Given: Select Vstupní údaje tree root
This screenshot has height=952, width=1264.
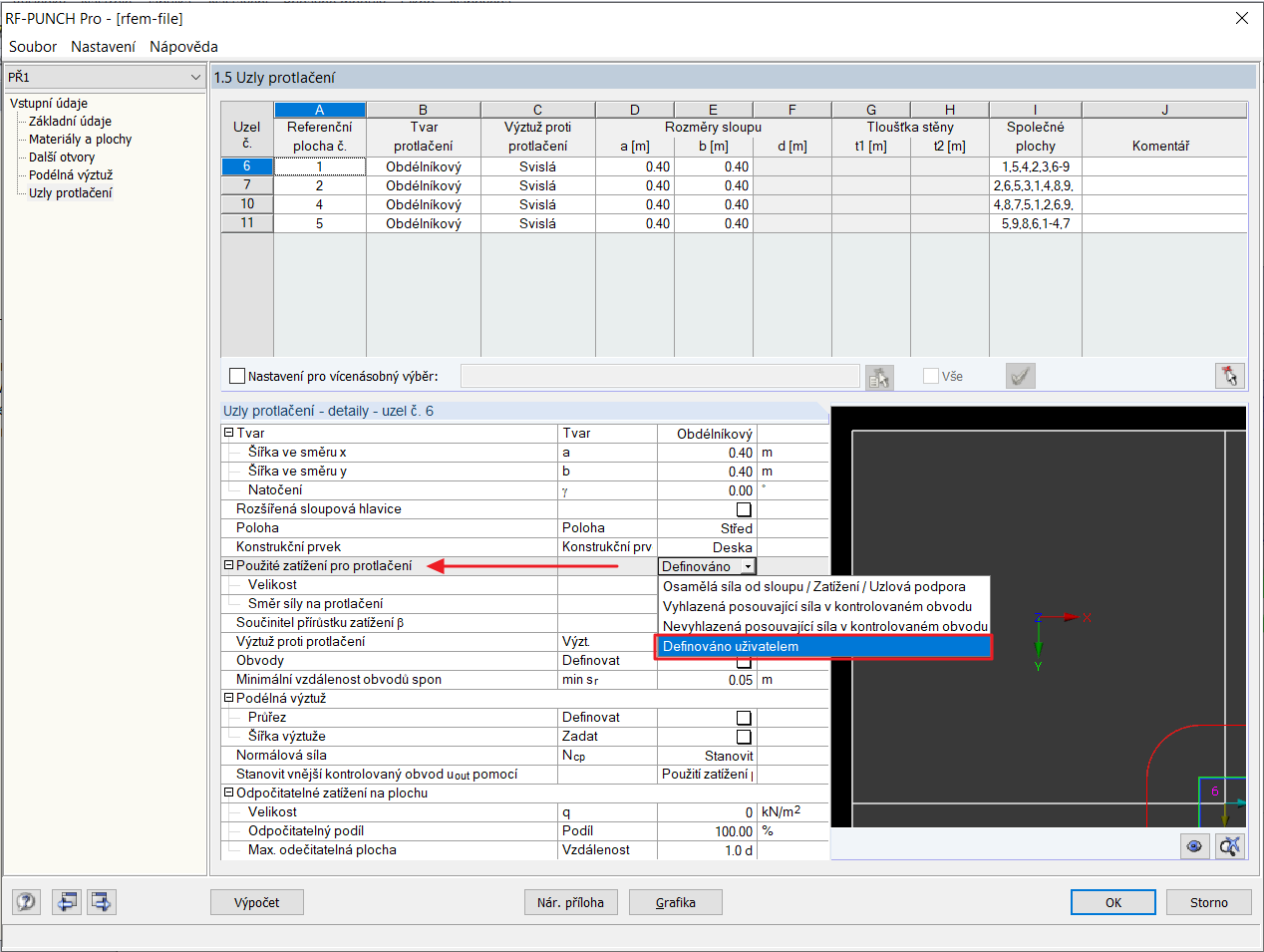Looking at the screenshot, I should pos(49,103).
